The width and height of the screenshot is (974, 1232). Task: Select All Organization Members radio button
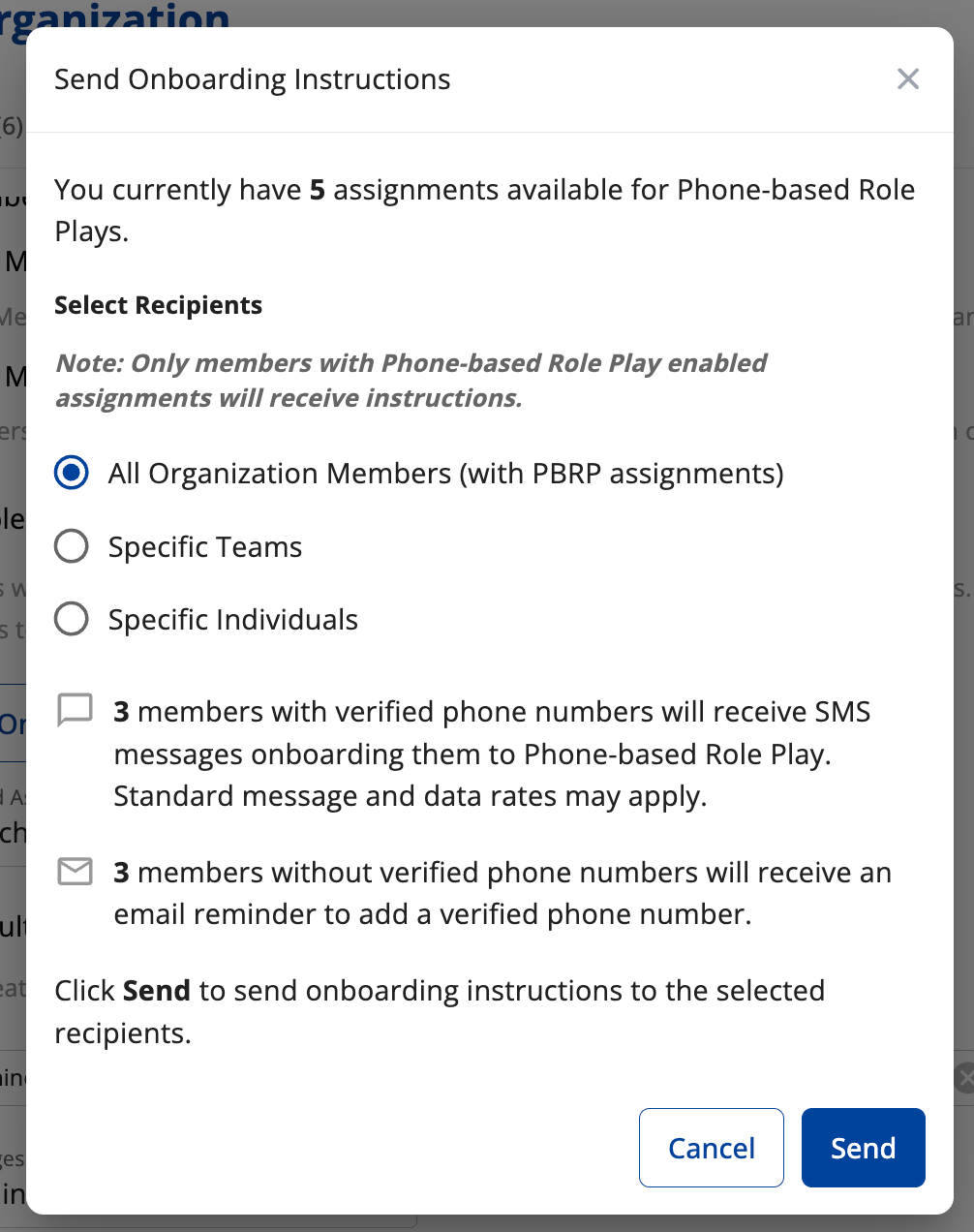(72, 473)
